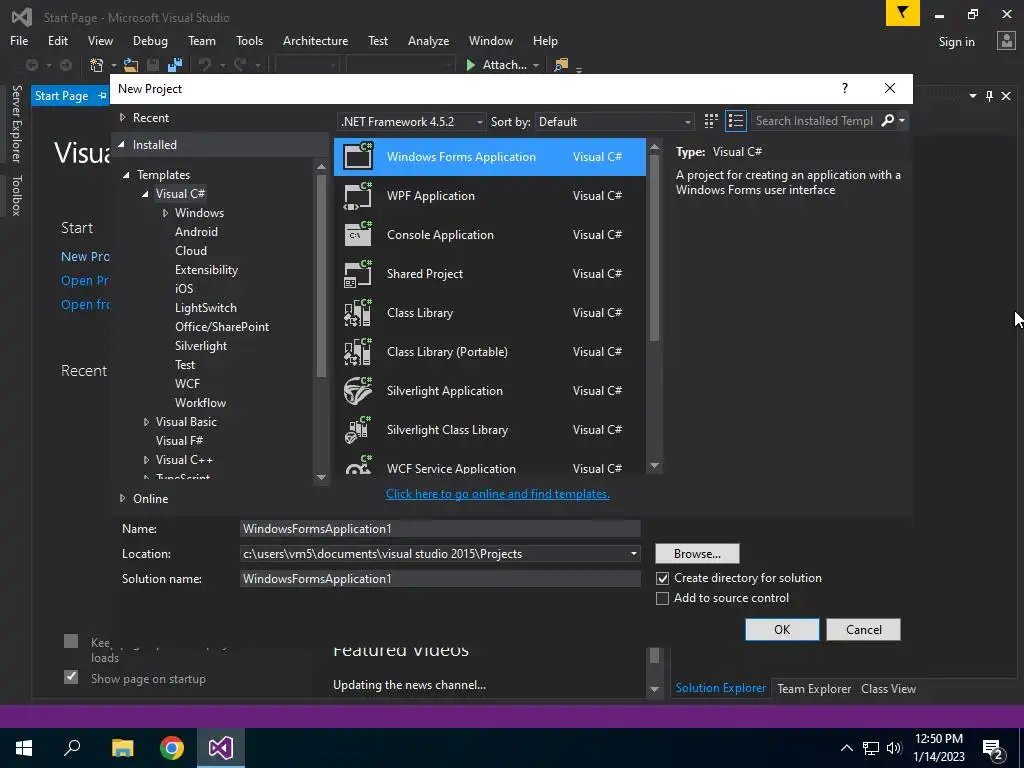Open the Debug menu
This screenshot has width=1024, height=768.
coord(150,40)
